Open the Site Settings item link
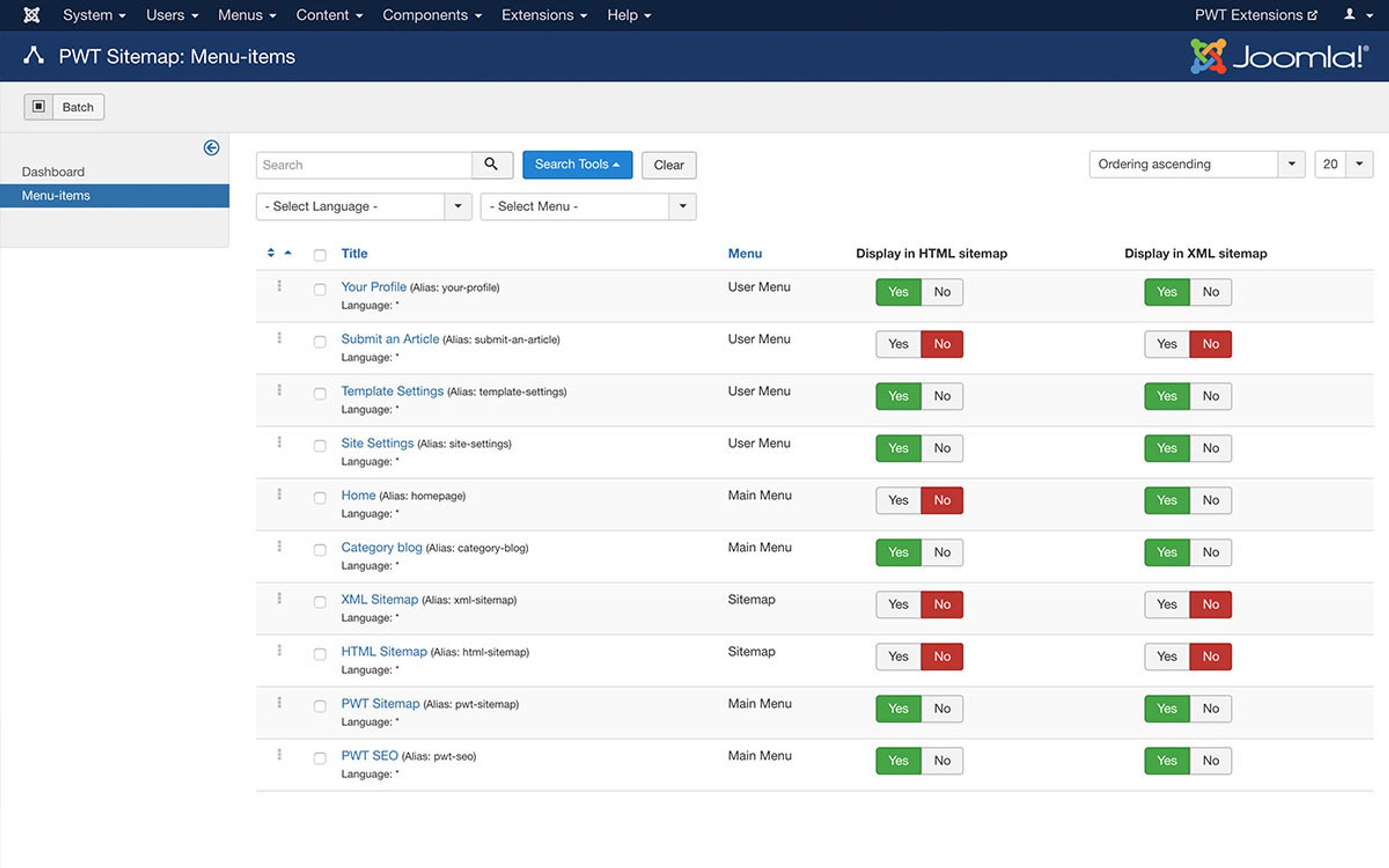 (x=377, y=443)
